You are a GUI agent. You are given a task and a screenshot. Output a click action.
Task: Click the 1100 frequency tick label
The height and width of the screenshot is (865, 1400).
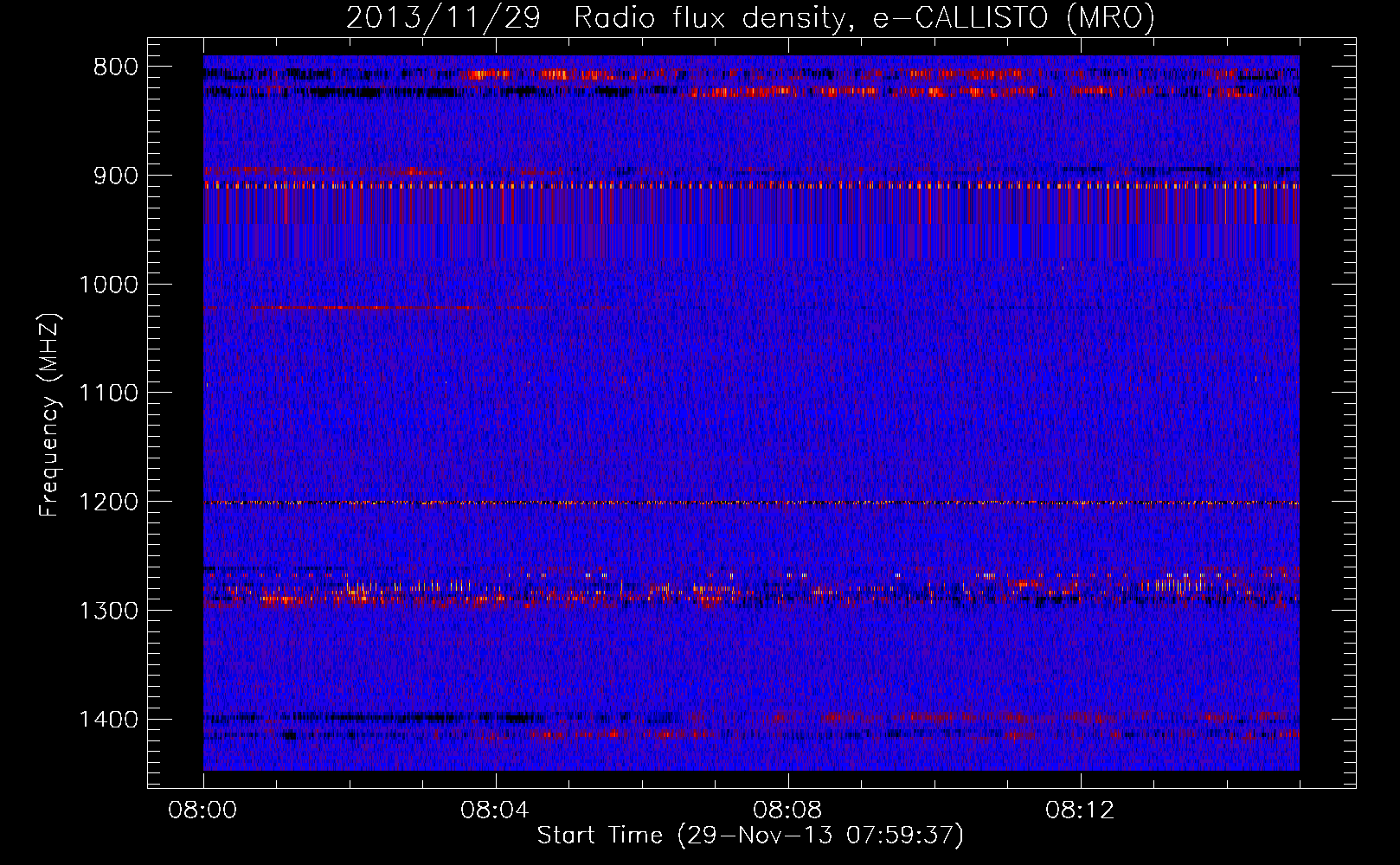108,394
